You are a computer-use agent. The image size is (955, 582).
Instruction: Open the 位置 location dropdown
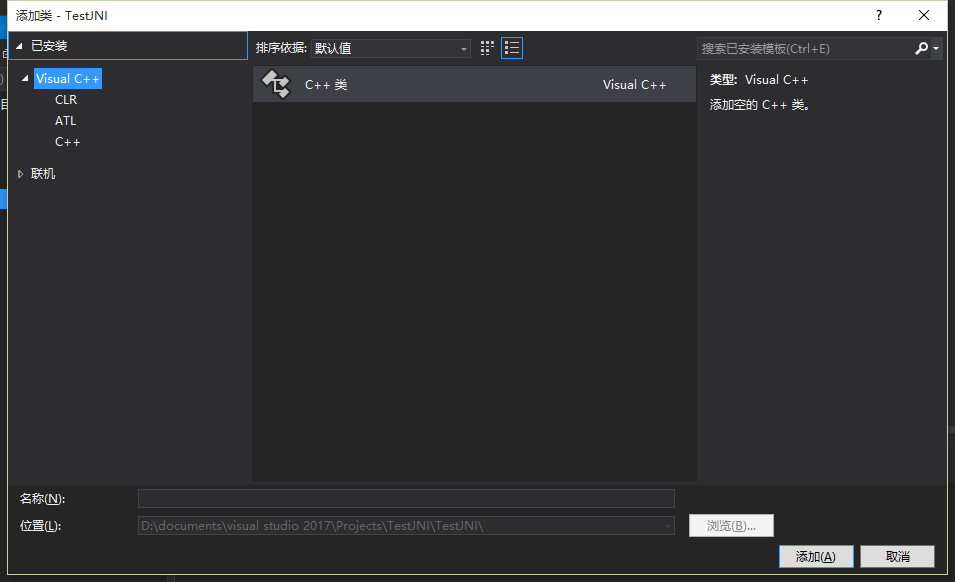(x=668, y=526)
